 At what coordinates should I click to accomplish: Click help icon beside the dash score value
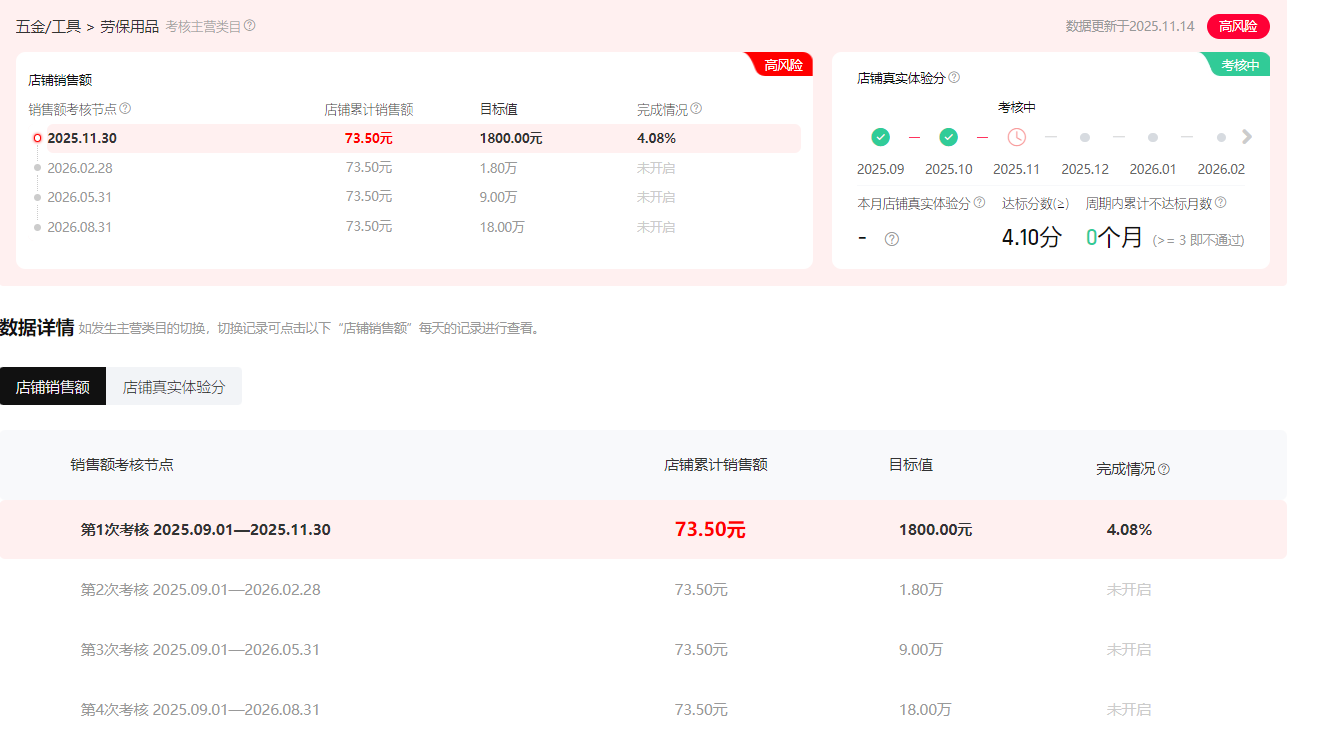pos(892,239)
